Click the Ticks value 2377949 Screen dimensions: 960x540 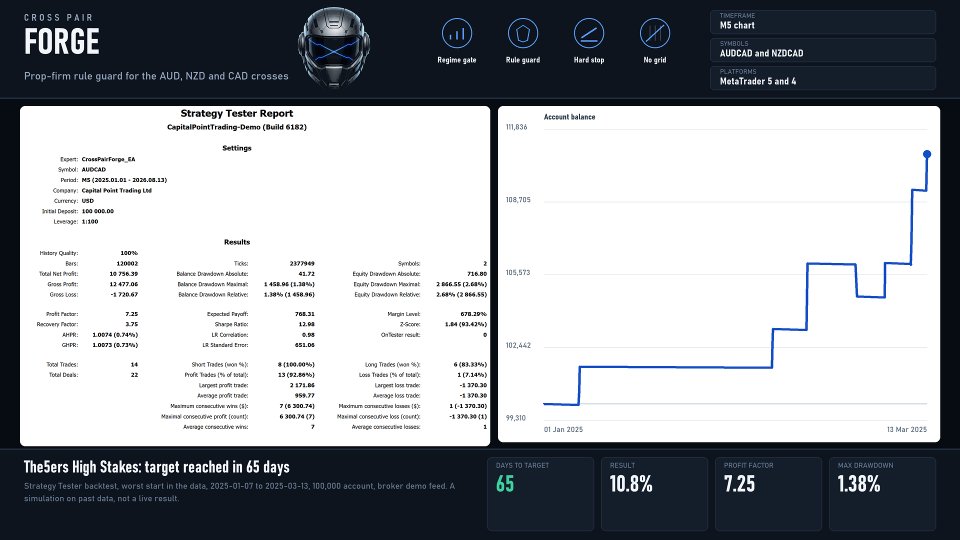coord(302,263)
